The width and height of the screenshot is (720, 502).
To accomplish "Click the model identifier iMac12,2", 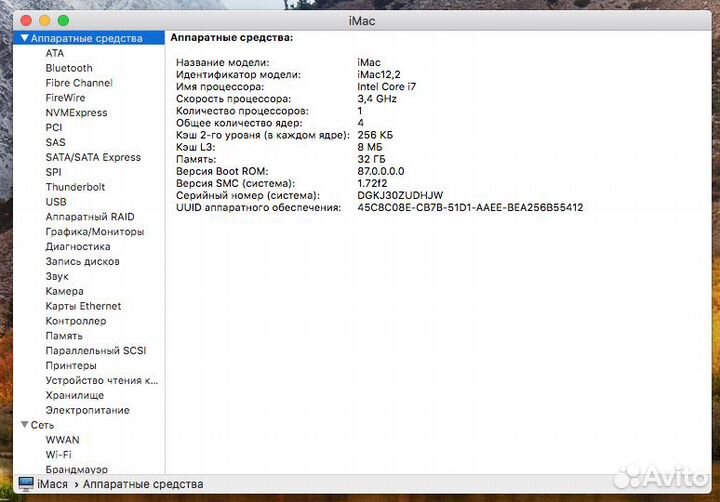I will point(379,74).
